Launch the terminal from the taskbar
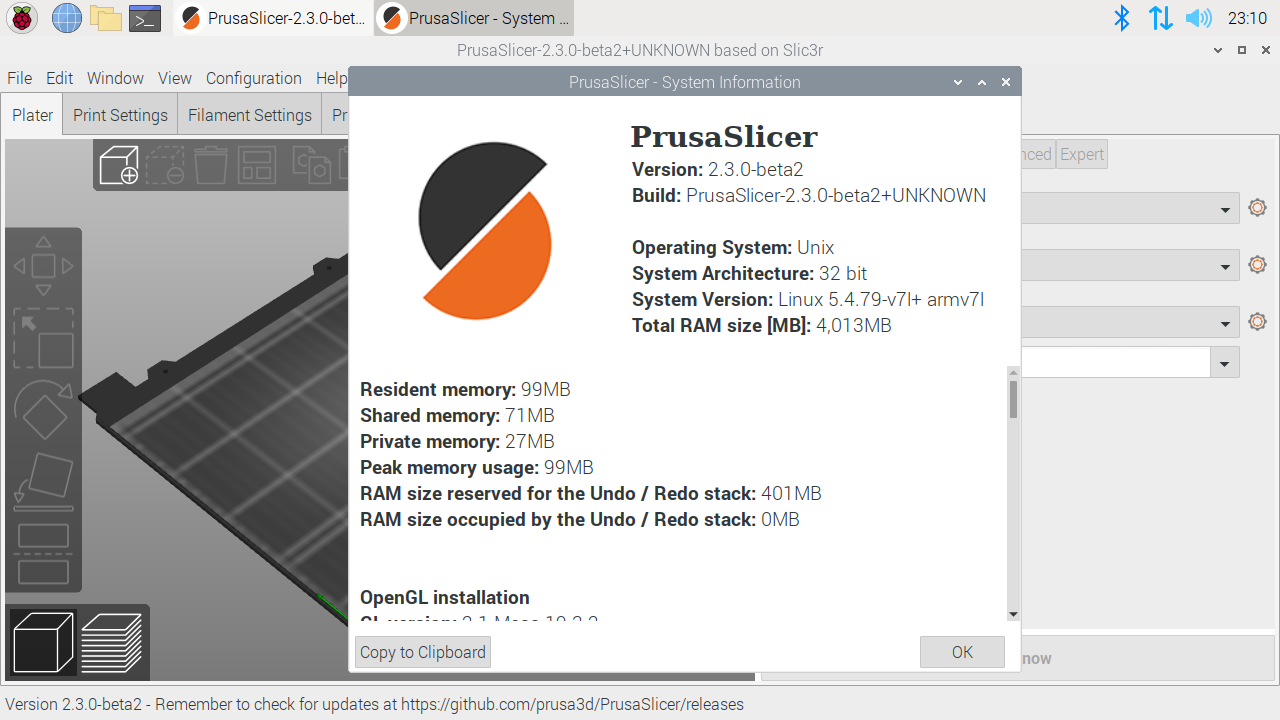The width and height of the screenshot is (1280, 720). (x=145, y=18)
